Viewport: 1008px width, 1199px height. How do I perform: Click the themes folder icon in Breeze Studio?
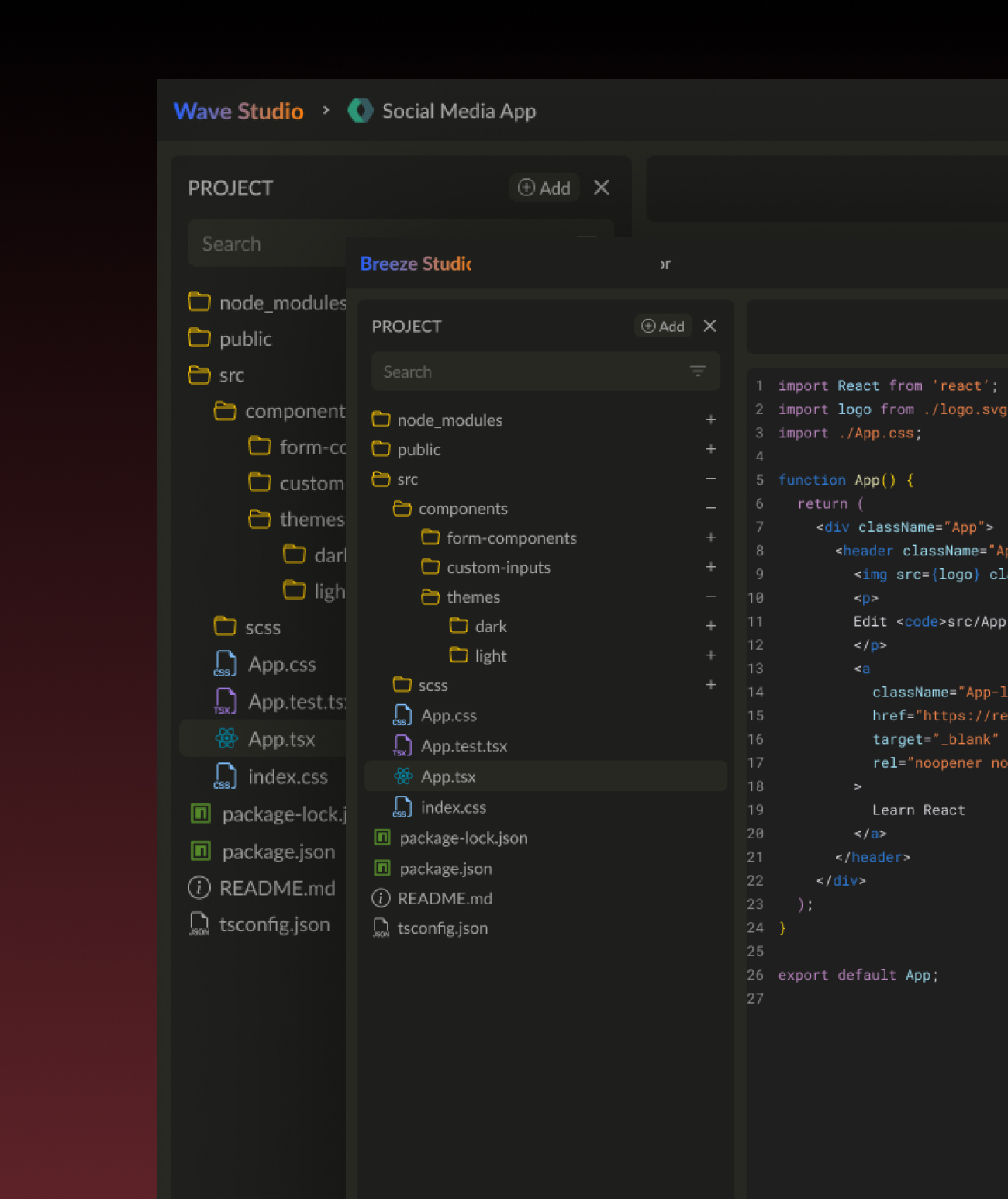pyautogui.click(x=430, y=596)
